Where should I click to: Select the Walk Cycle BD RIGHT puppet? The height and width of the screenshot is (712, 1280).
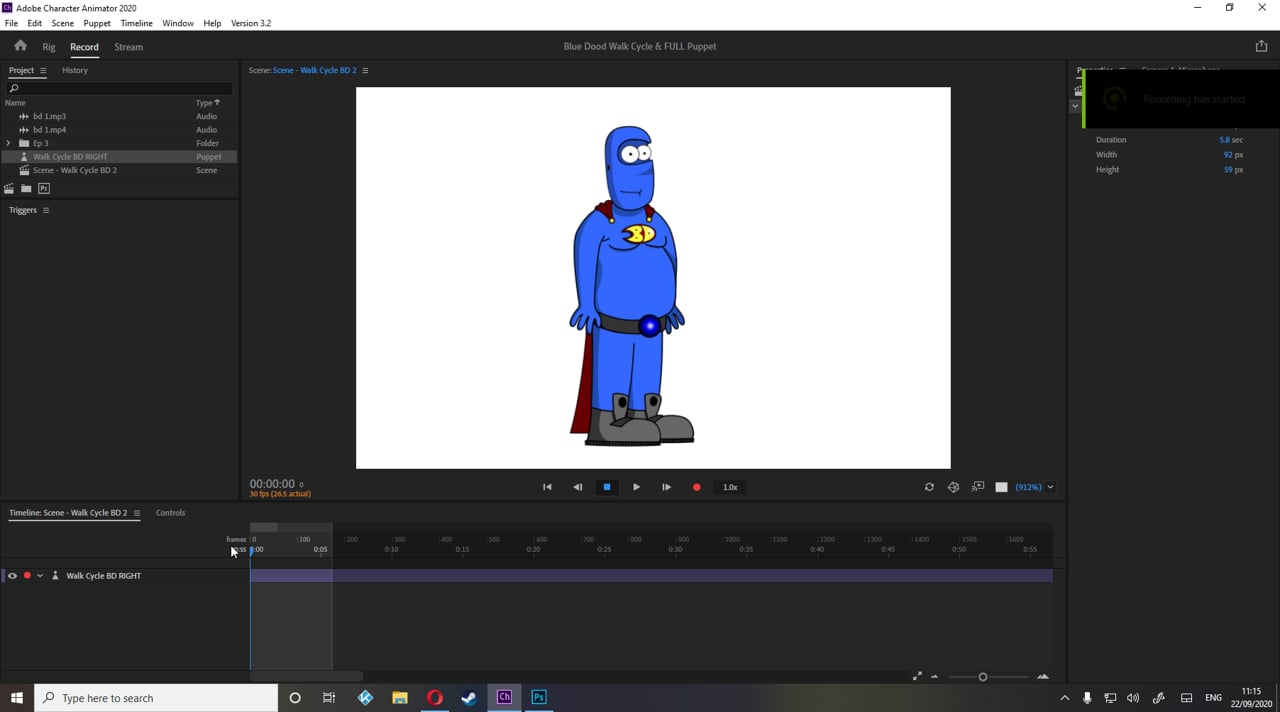click(119, 157)
